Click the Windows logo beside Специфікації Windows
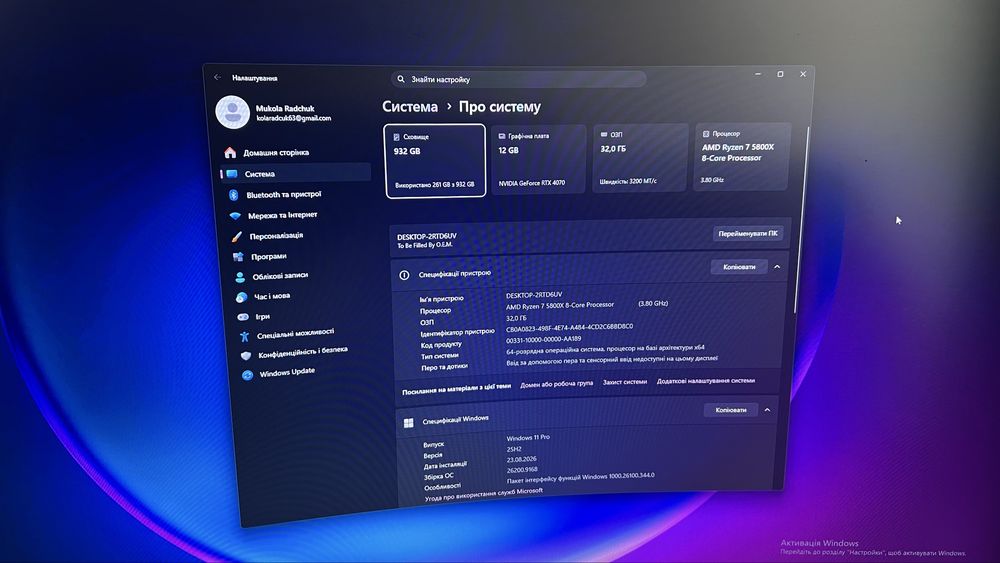Screen dimensions: 1000x563 pyautogui.click(x=409, y=422)
